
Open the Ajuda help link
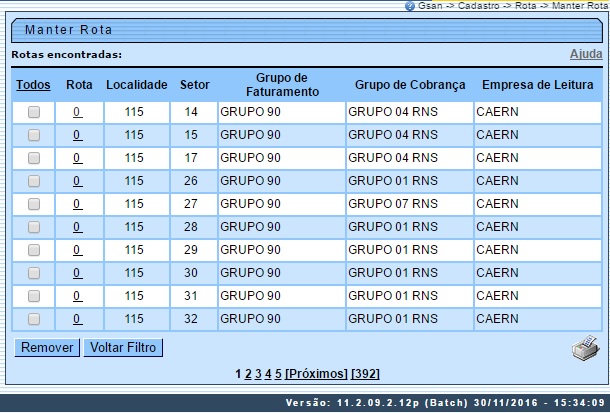586,54
